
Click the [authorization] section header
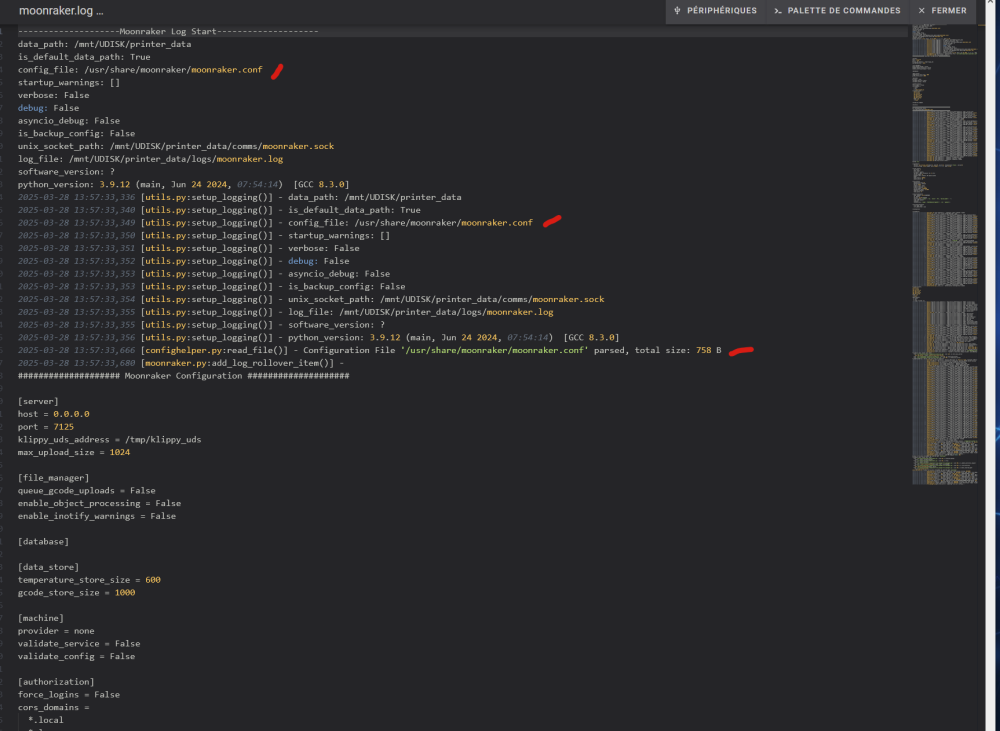pyautogui.click(x=56, y=682)
